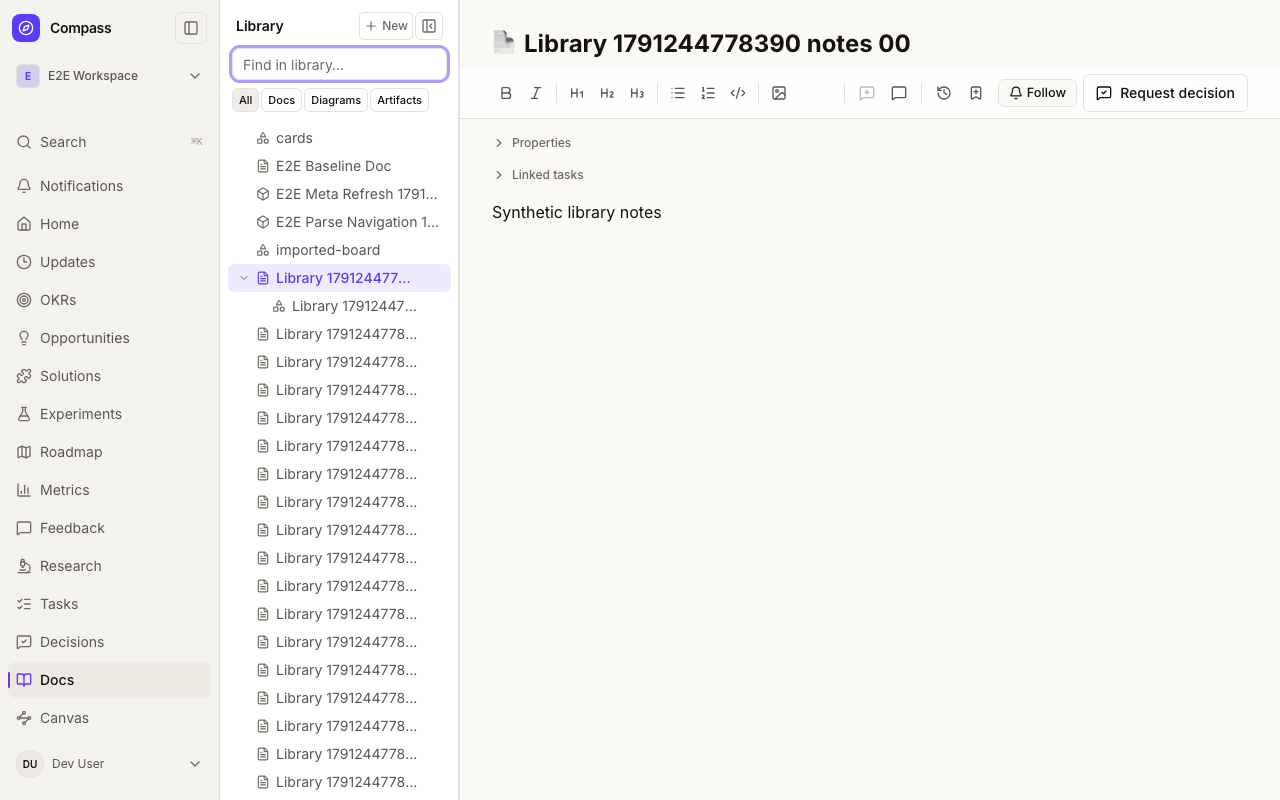Collapse the Library panel
The height and width of the screenshot is (800, 1280).
coord(429,26)
